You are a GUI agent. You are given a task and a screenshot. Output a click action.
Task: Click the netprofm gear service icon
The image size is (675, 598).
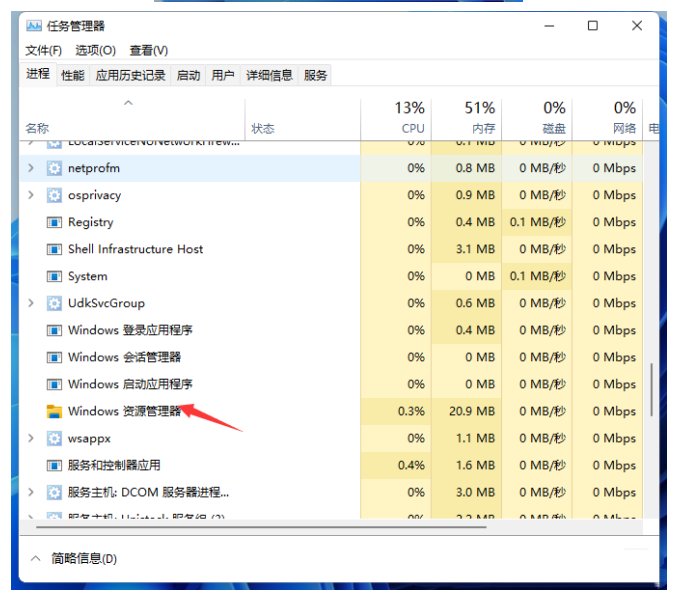coord(54,168)
